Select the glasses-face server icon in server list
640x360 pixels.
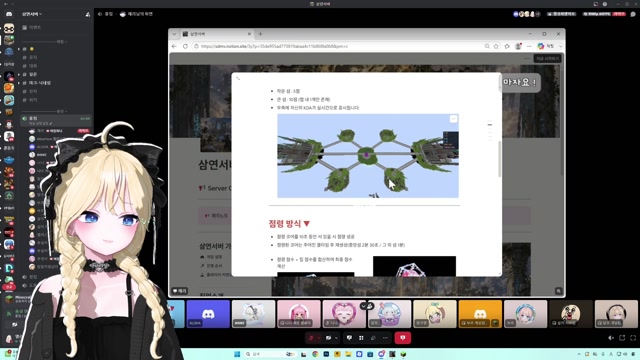(9, 28)
